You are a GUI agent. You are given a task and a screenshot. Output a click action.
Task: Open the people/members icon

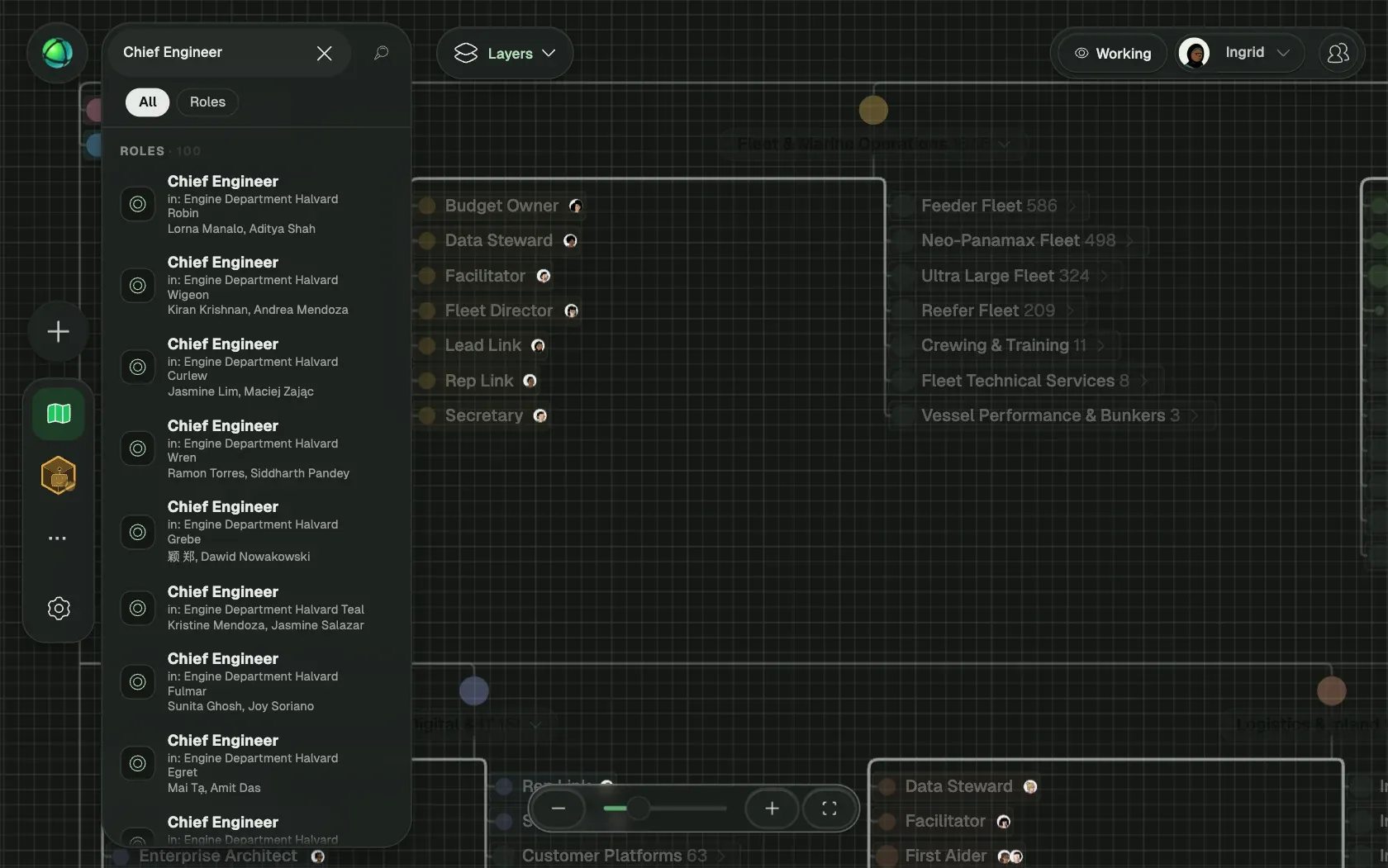click(x=1338, y=53)
